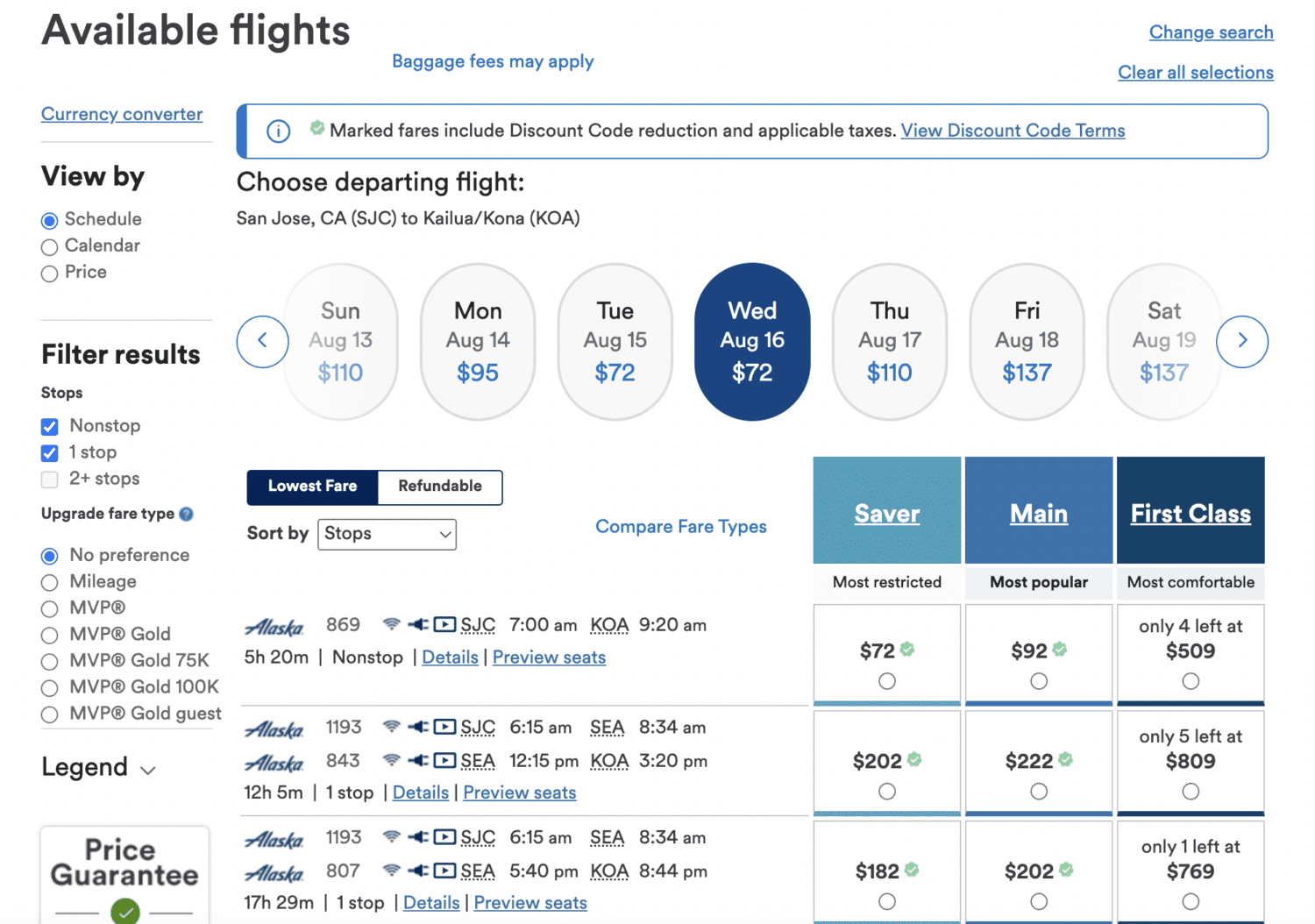Switch to the Refundable fares tab
Screen dimensions: 1315x924
(439, 487)
